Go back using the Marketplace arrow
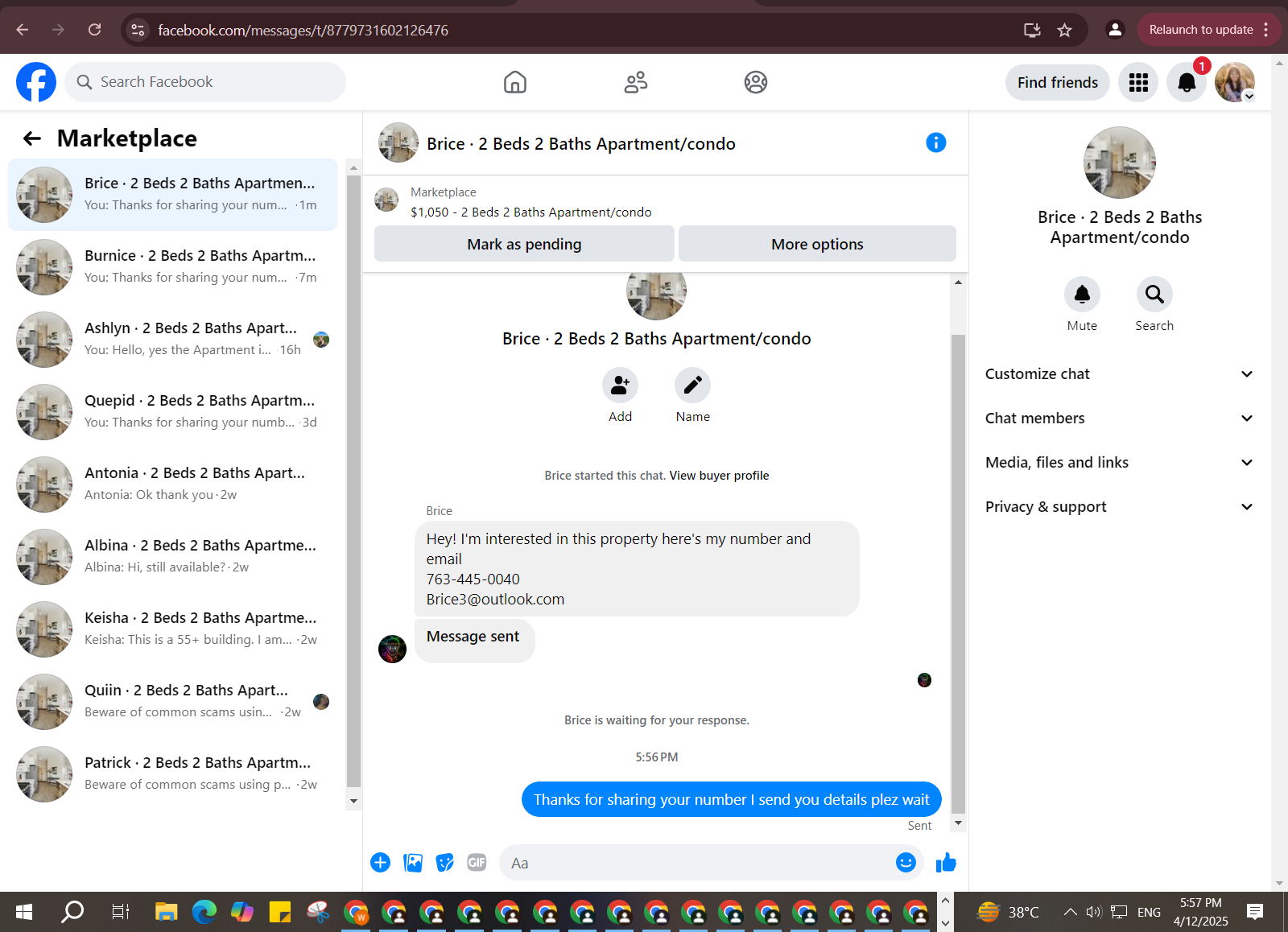This screenshot has width=1288, height=932. 32,138
